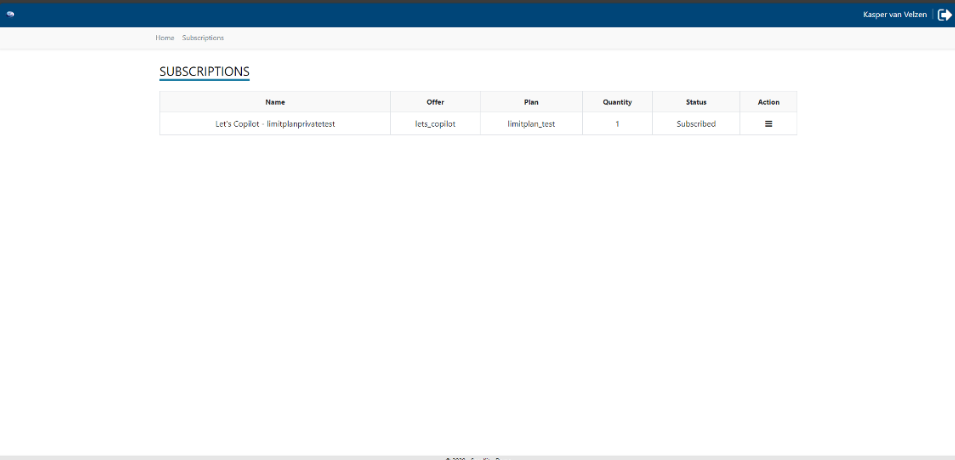Click the Kasper van Velzen user name
The image size is (955, 460).
point(895,15)
